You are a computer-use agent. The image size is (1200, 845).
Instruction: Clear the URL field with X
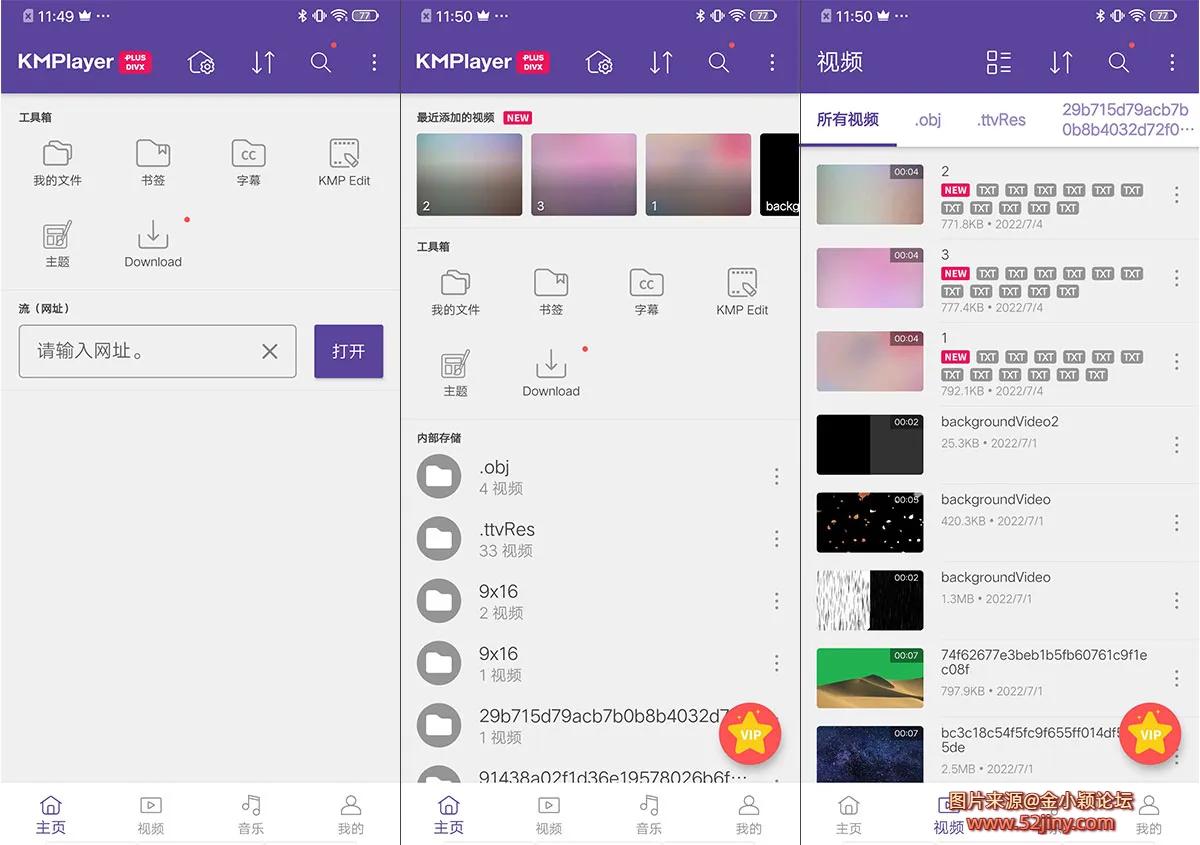(x=270, y=351)
